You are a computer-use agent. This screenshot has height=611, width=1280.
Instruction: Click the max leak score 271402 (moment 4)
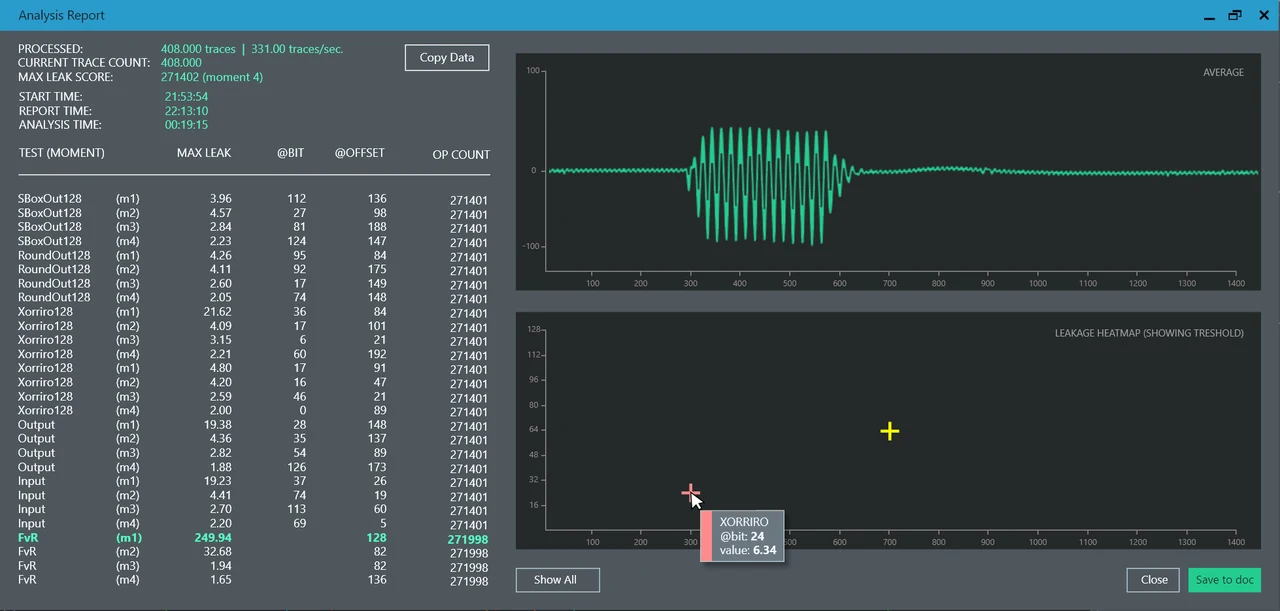212,77
